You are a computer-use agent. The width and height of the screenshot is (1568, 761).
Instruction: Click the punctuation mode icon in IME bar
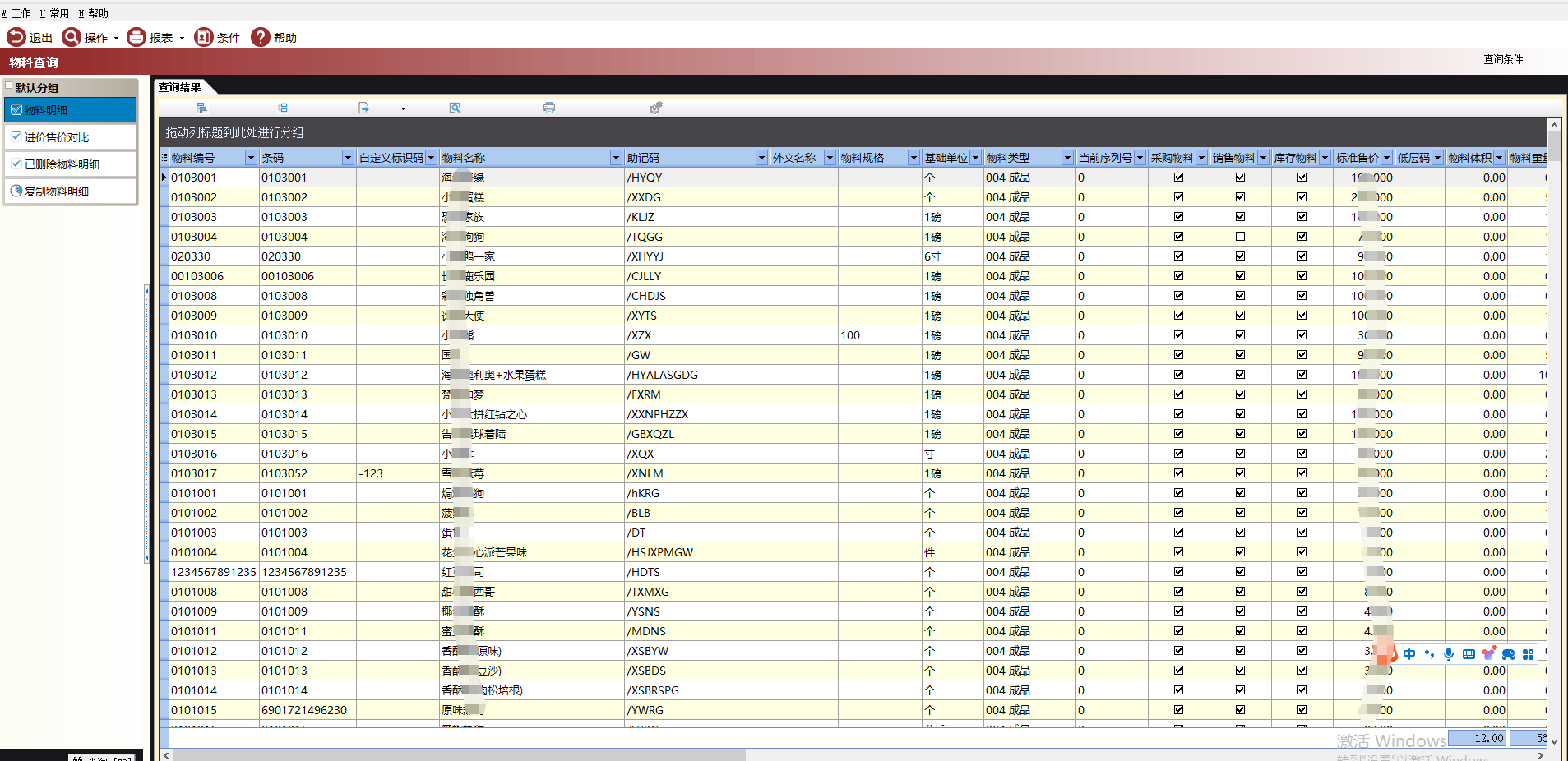pos(1429,654)
